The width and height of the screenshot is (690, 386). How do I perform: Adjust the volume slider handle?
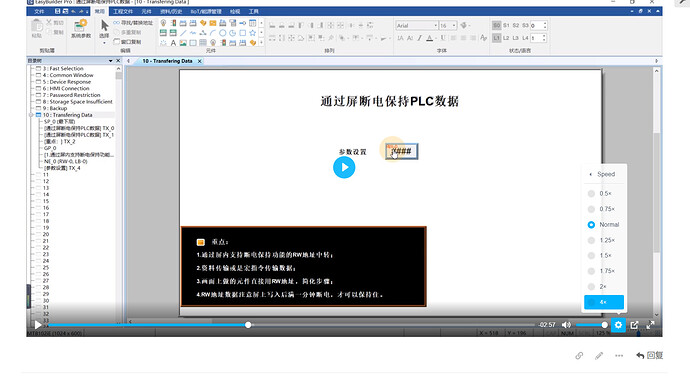tap(605, 325)
